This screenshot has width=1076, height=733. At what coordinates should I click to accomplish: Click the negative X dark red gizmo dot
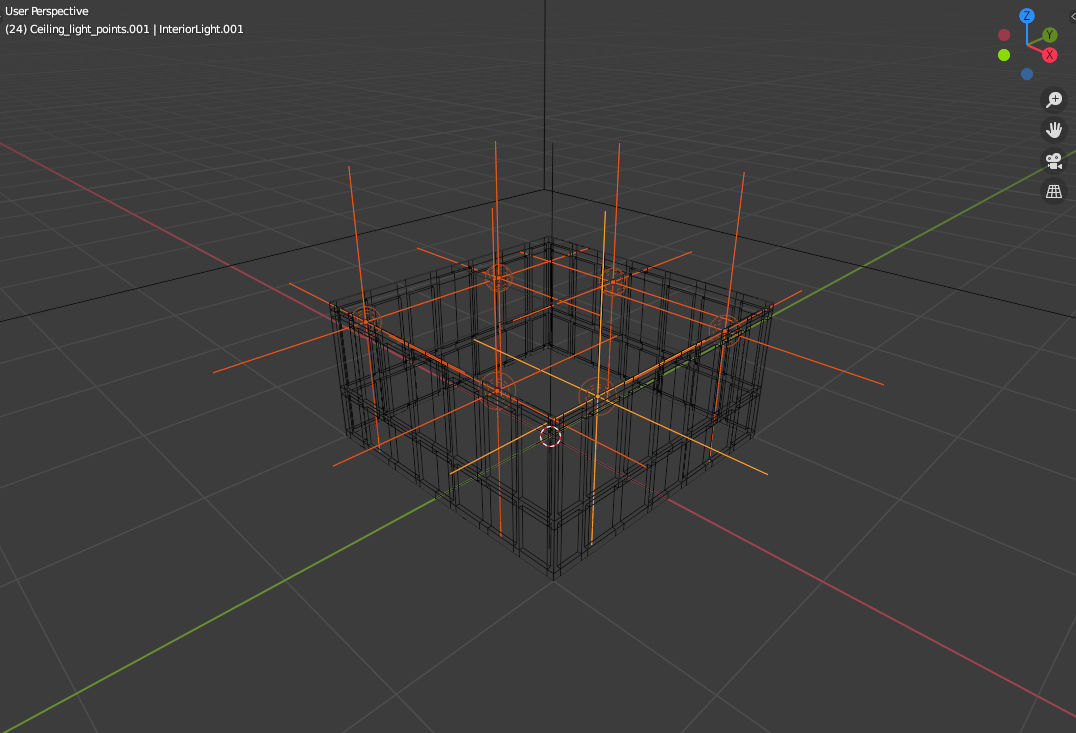coord(1004,35)
